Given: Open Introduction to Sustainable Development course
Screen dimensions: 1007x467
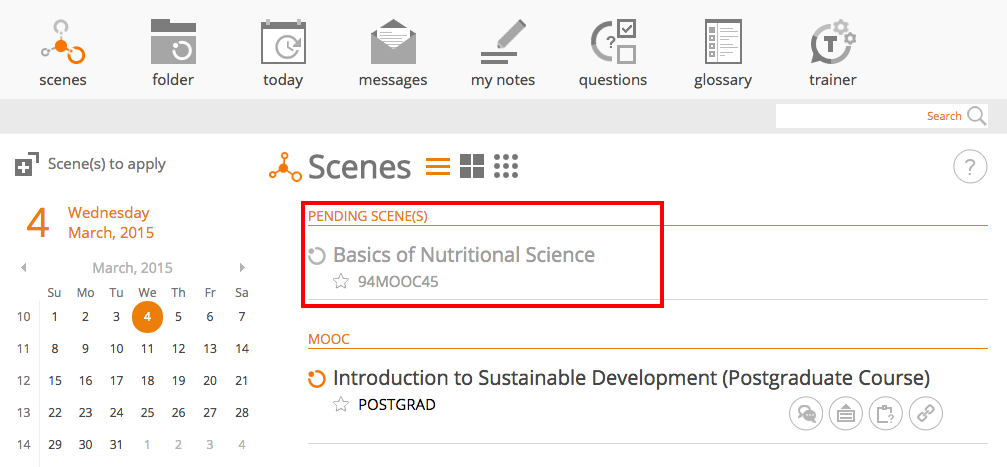Looking at the screenshot, I should (x=631, y=378).
